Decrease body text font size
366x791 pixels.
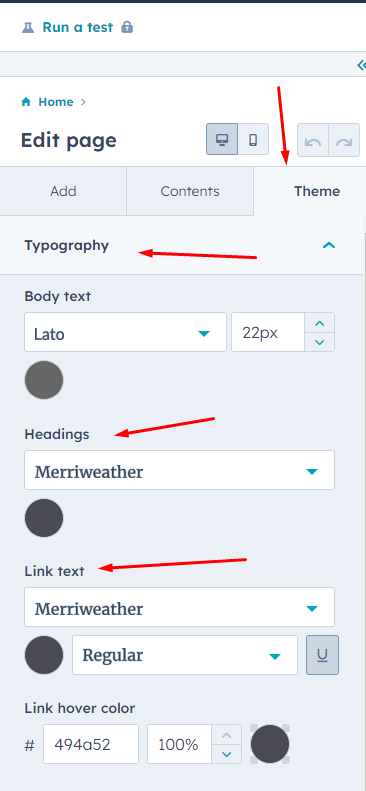[x=320, y=342]
